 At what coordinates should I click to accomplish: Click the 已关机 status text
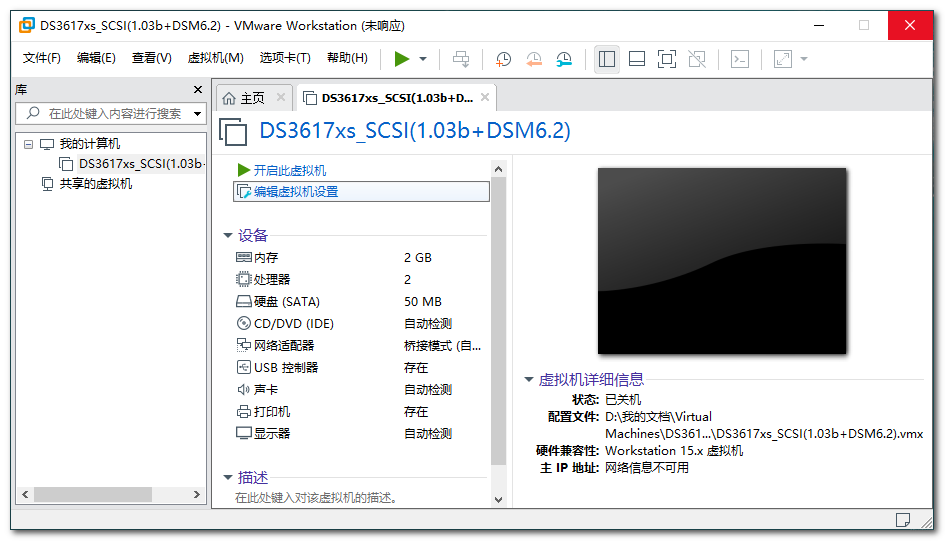623,400
